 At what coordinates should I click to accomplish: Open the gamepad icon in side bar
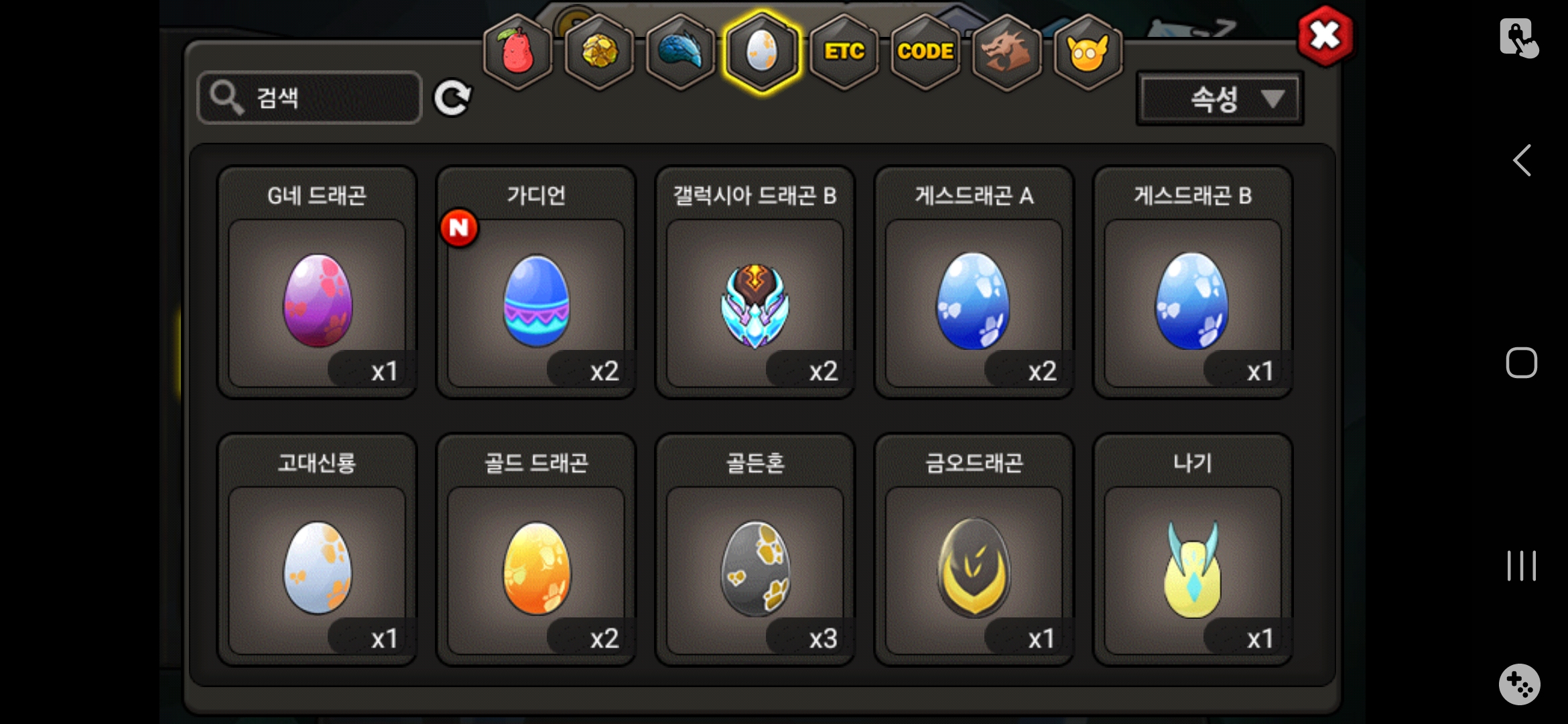click(1519, 684)
